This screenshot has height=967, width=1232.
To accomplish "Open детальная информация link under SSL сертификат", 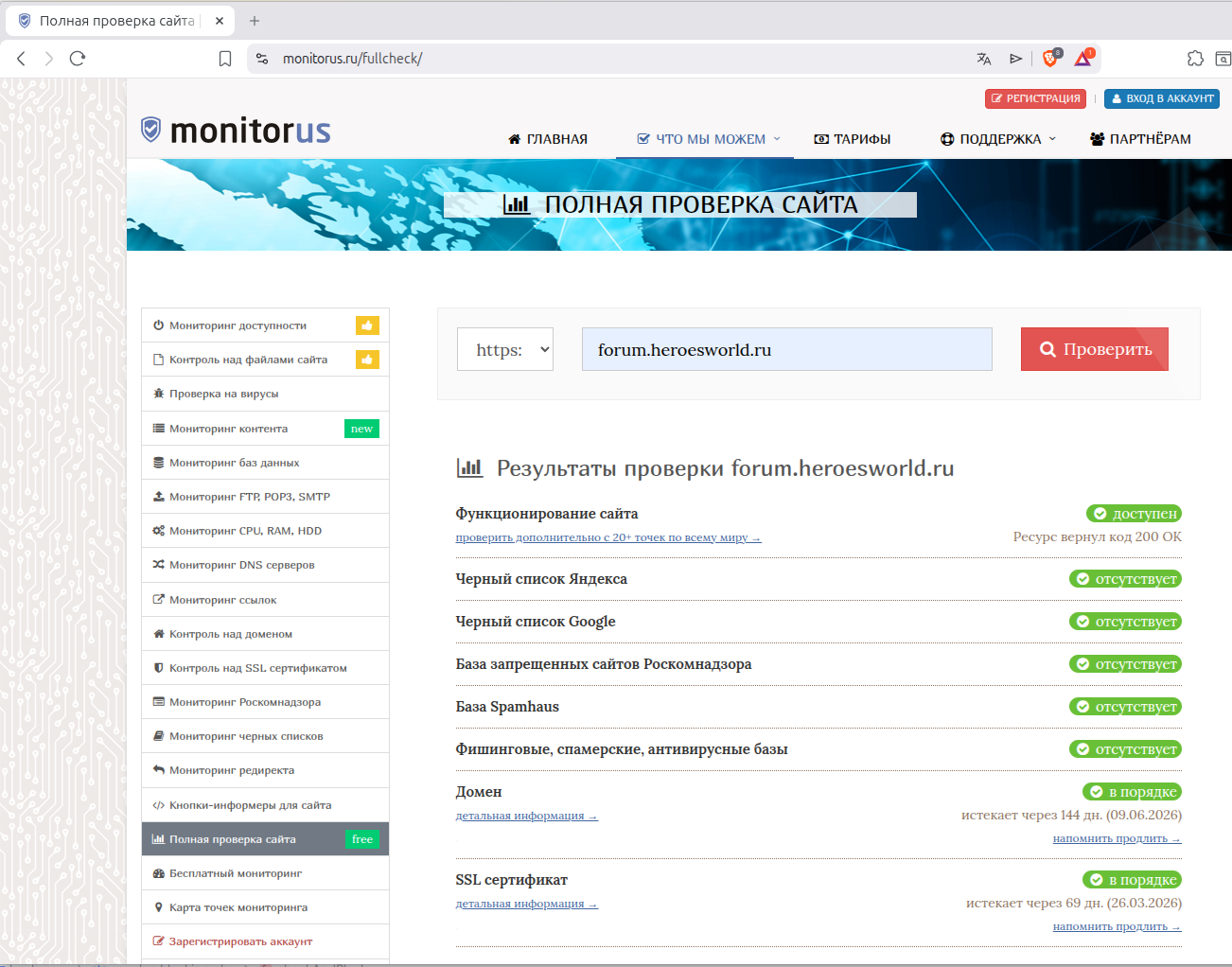I will (526, 904).
